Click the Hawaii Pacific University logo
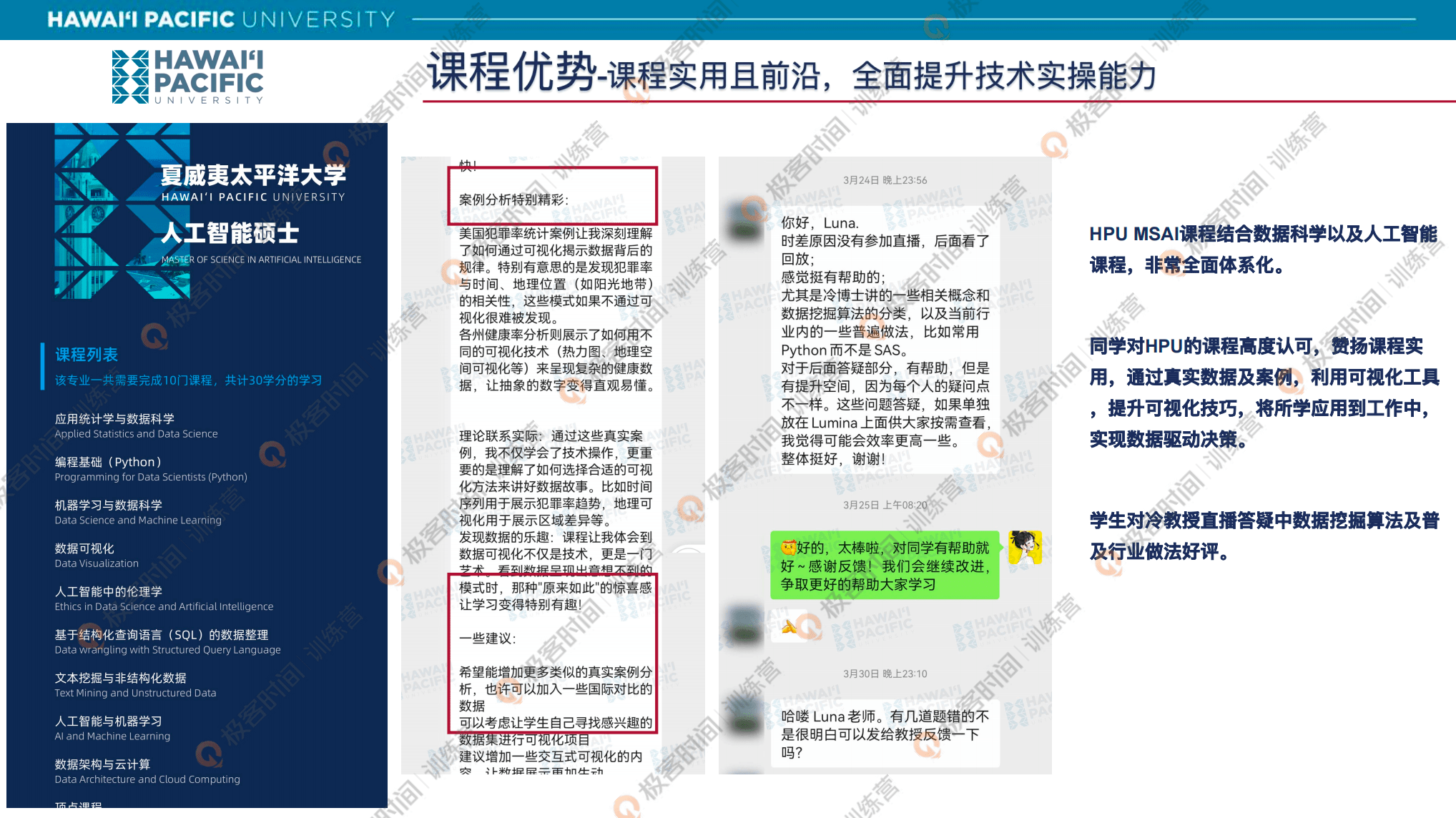The image size is (1456, 818). [188, 77]
